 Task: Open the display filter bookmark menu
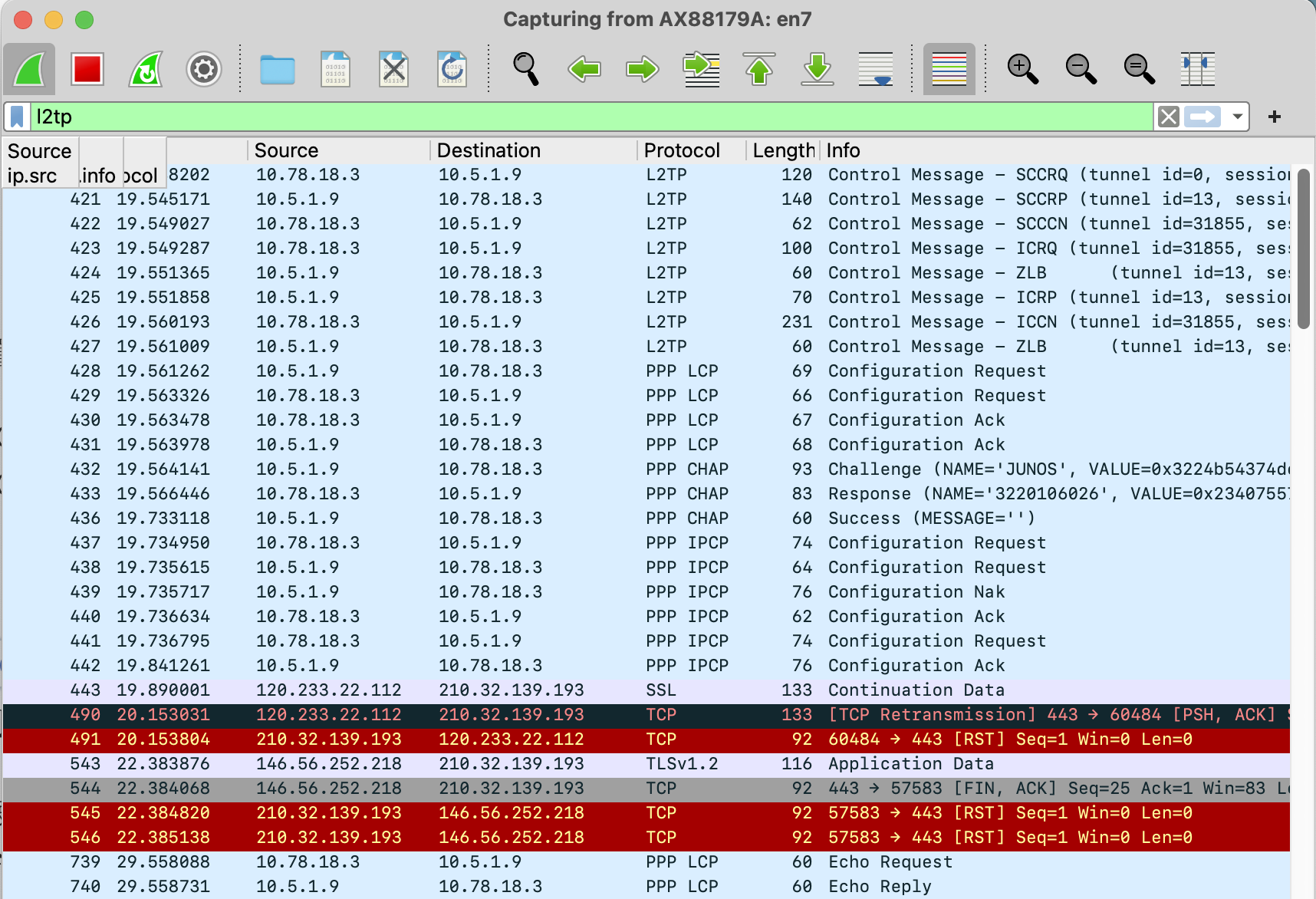[x=17, y=117]
